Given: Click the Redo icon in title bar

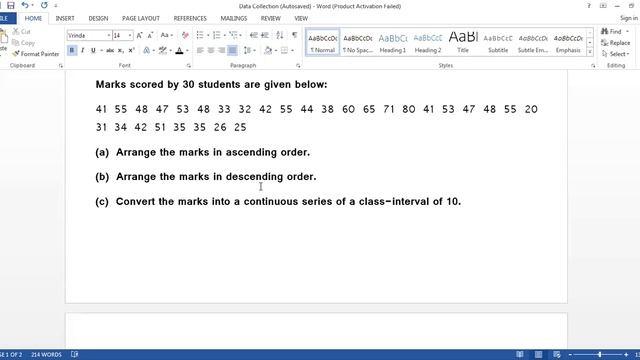Looking at the screenshot, I should 44,5.
